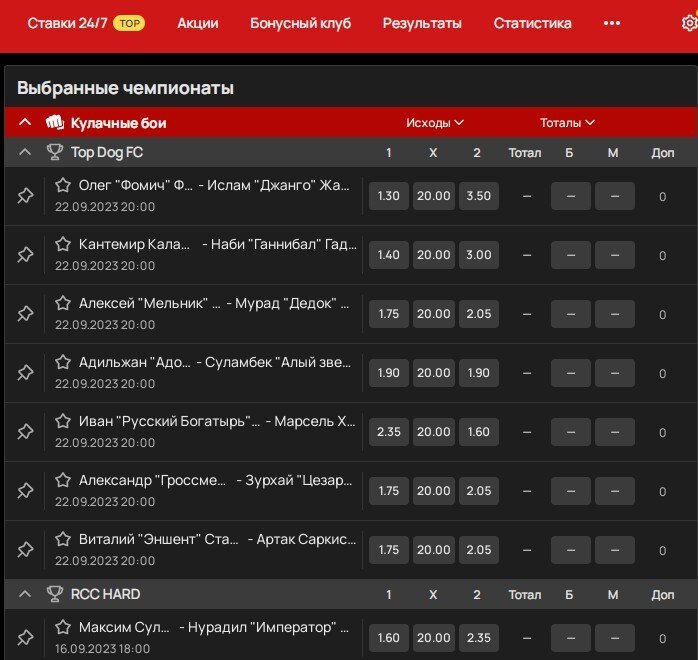The image size is (698, 660).
Task: Pin the Кантемир Кала fight row
Action: 25,255
